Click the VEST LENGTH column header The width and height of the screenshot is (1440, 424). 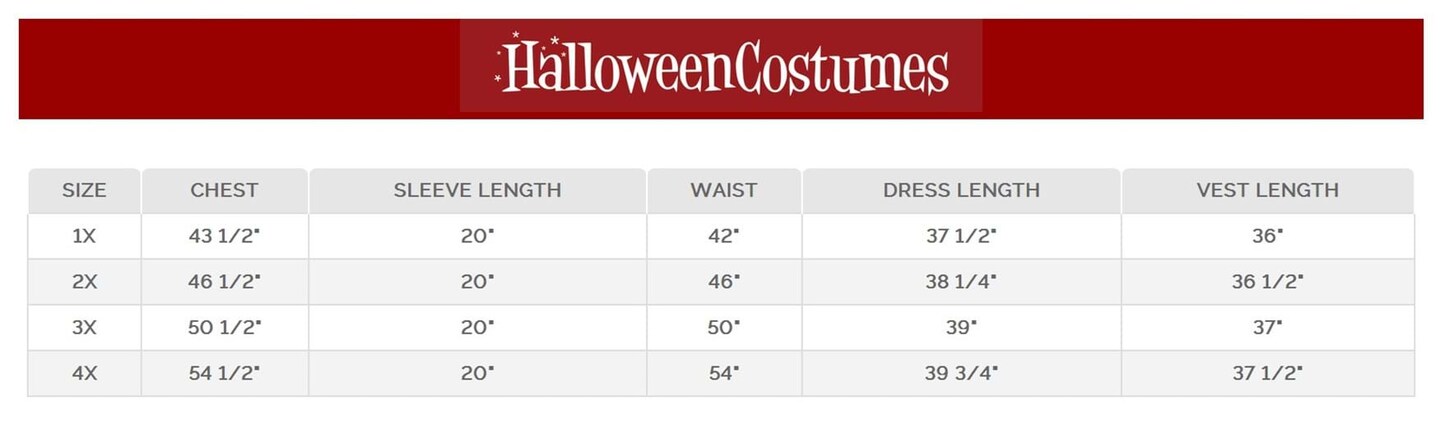[1267, 190]
